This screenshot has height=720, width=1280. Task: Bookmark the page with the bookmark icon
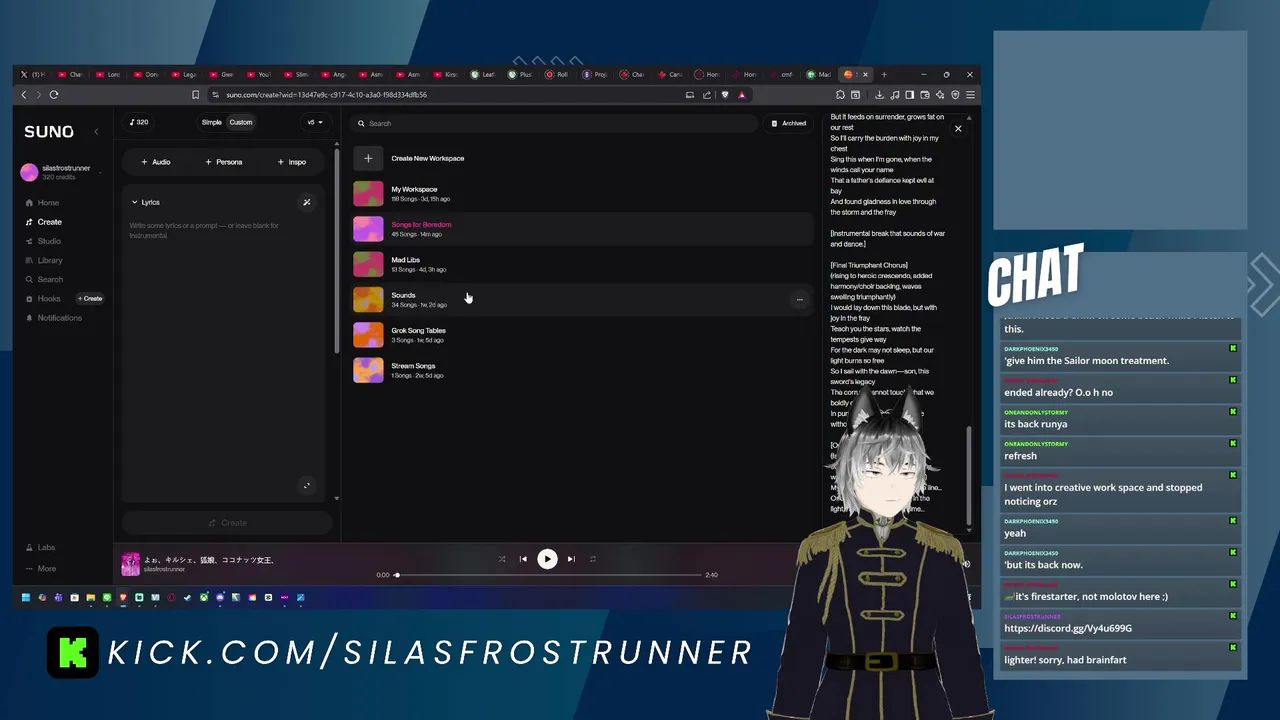195,95
